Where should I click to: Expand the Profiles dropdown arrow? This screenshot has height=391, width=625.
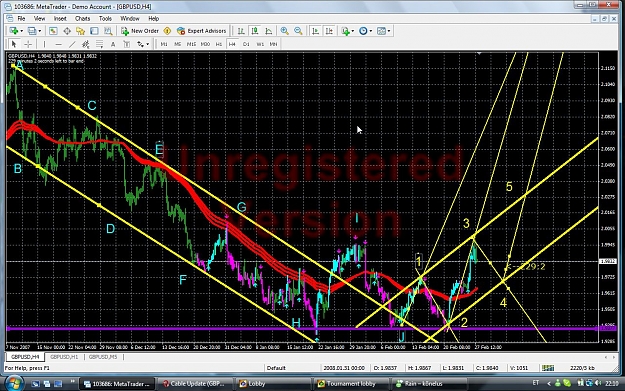point(39,31)
